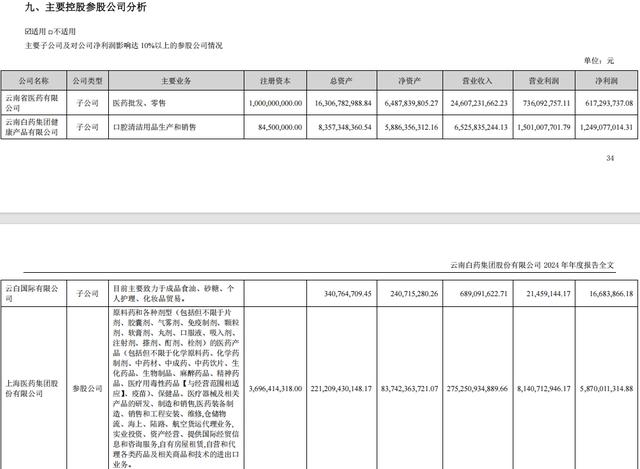Click the value 275,250,934,889.66
The width and height of the screenshot is (640, 469).
(x=477, y=389)
